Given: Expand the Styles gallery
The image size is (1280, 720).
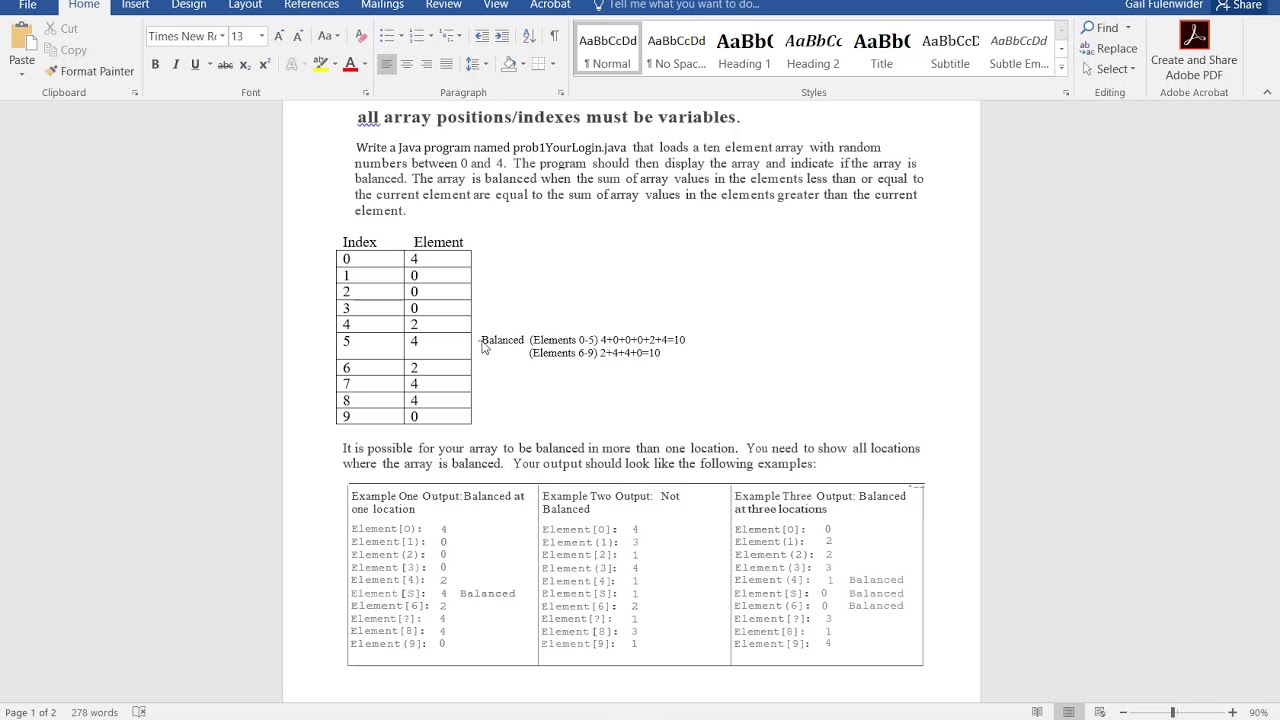Looking at the screenshot, I should coord(1061,68).
